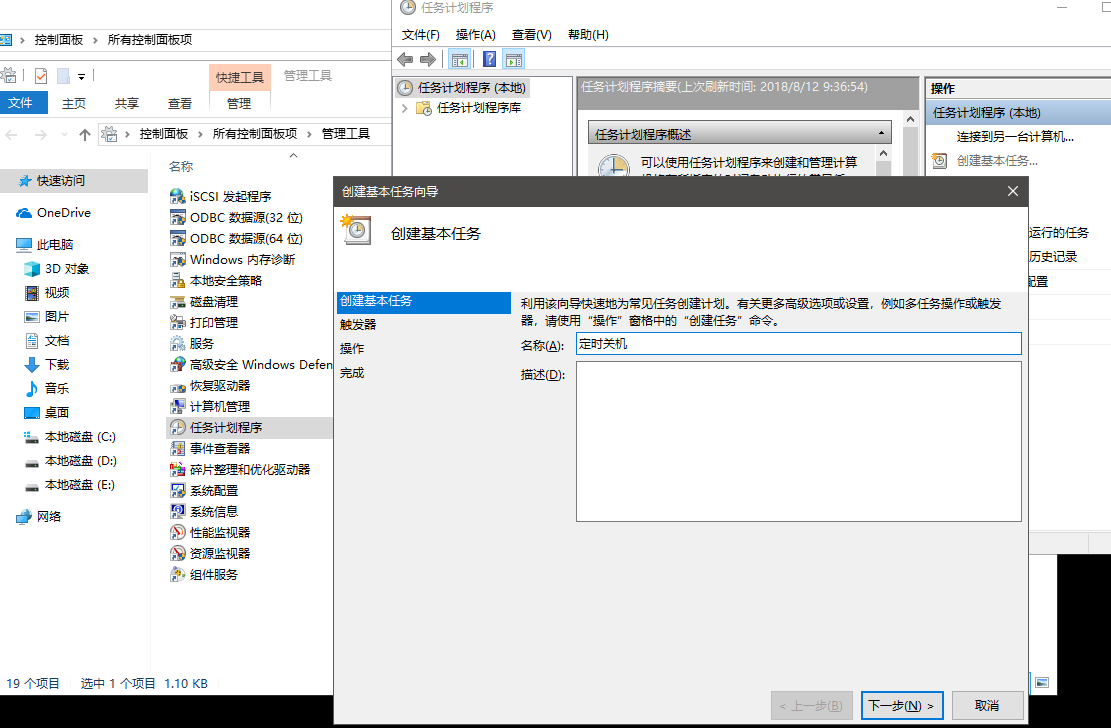The image size is (1111, 728).
Task: Click chevron after 所有控制面板项 in address bar
Action: pyautogui.click(x=309, y=134)
